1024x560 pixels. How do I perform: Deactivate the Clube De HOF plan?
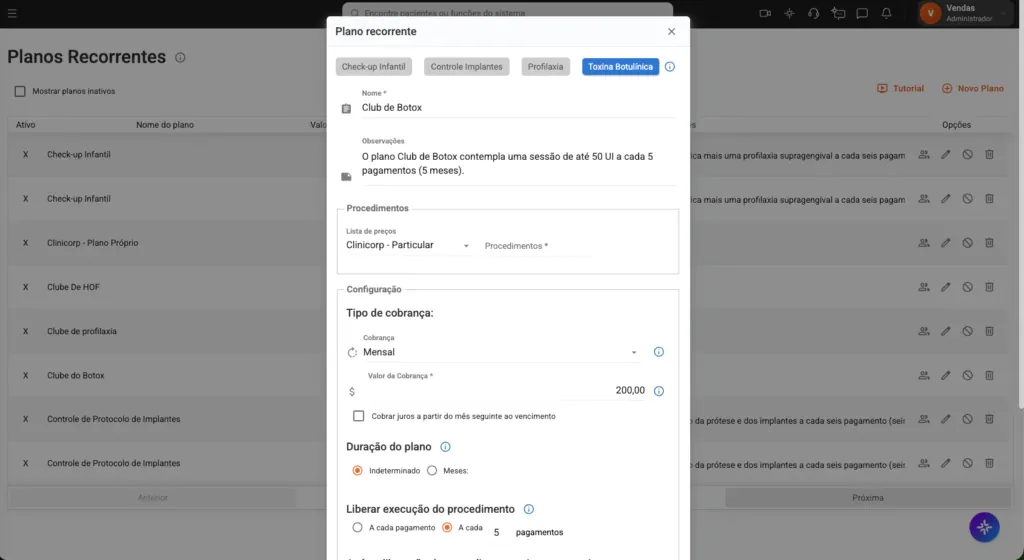[968, 287]
